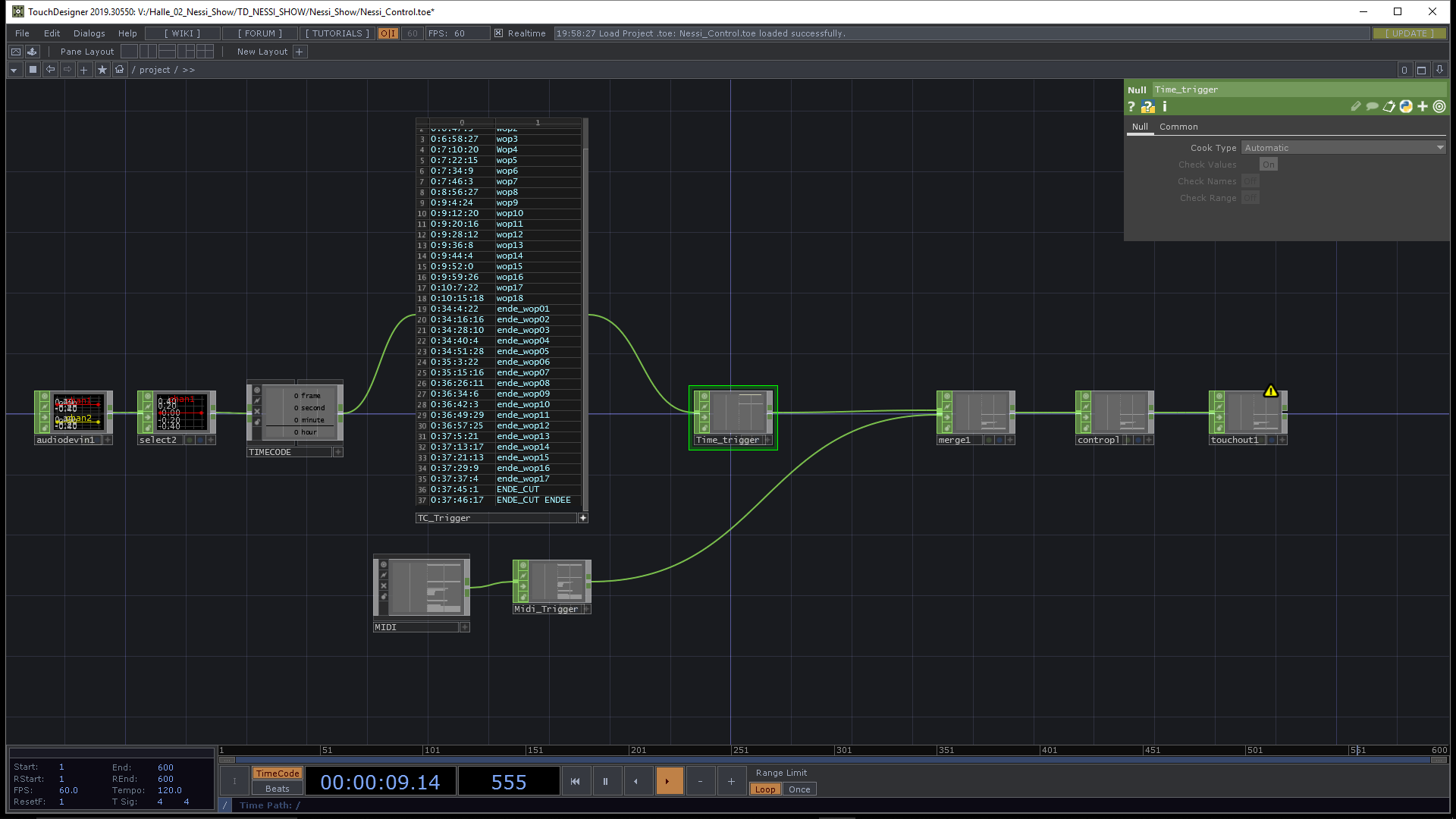Viewport: 1456px width, 819px height.
Task: Open the Cook Type dropdown
Action: point(1344,148)
